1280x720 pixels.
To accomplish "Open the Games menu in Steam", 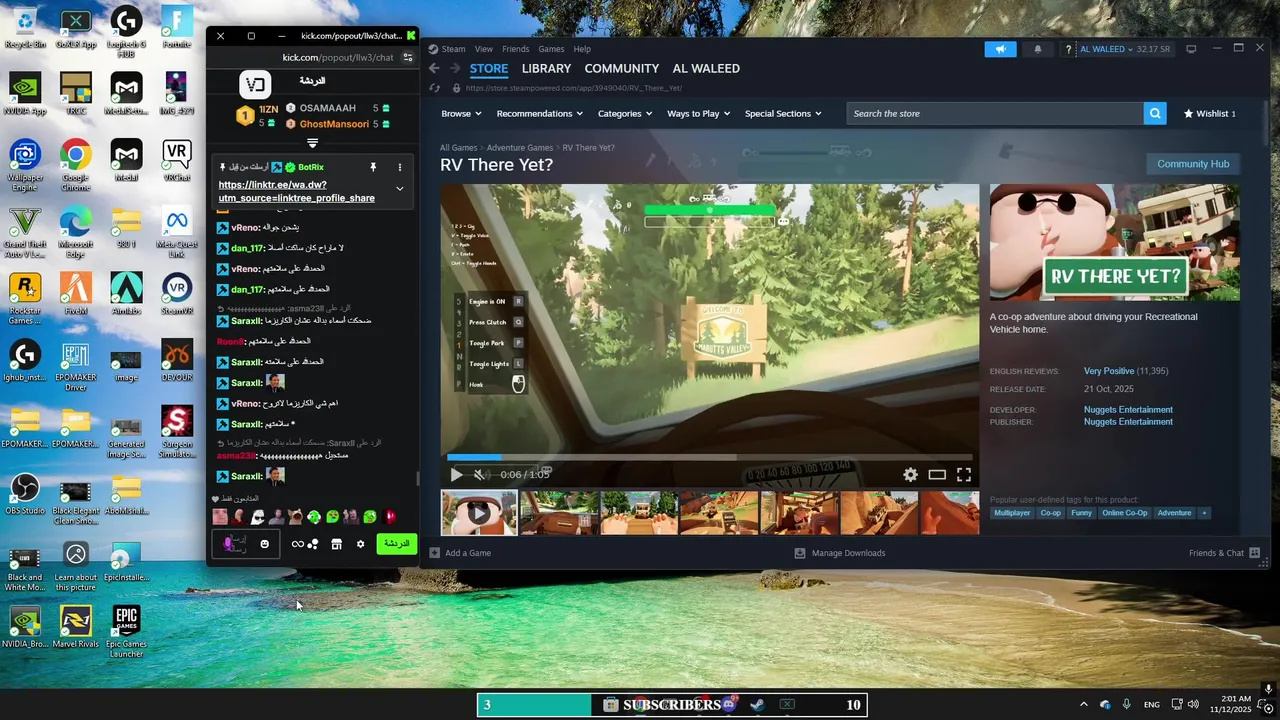I will coord(551,49).
